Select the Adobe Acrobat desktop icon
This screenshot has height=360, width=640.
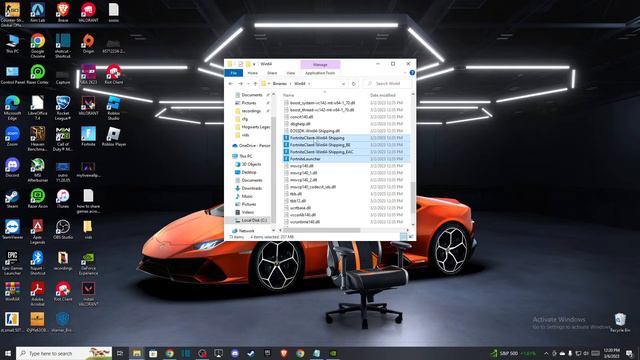[38, 294]
